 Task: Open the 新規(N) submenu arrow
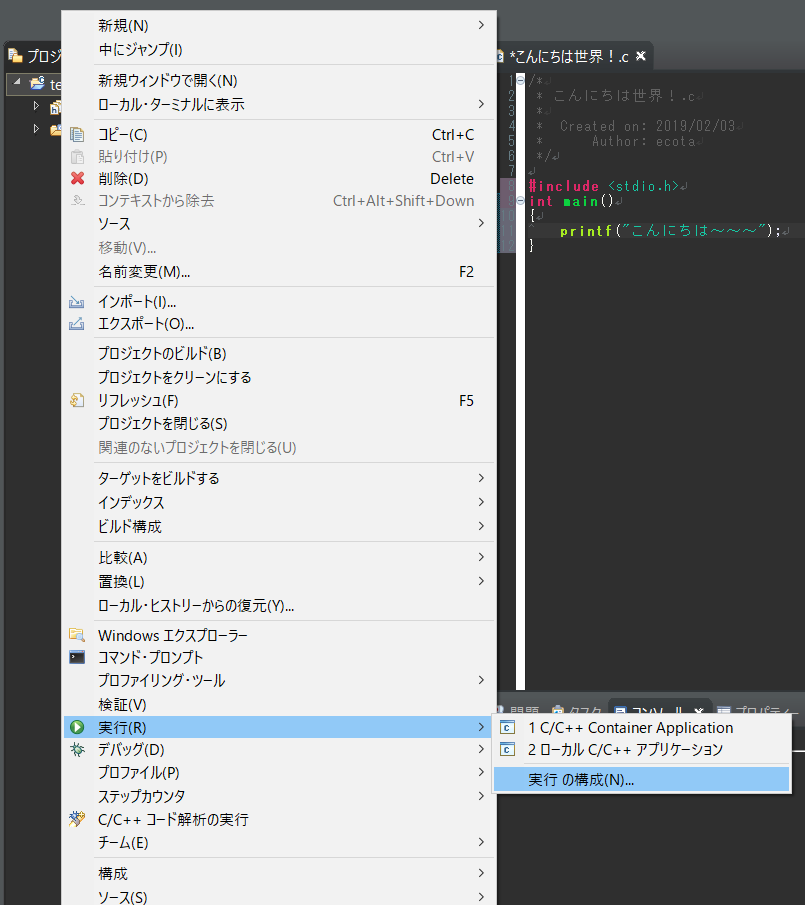pos(481,25)
